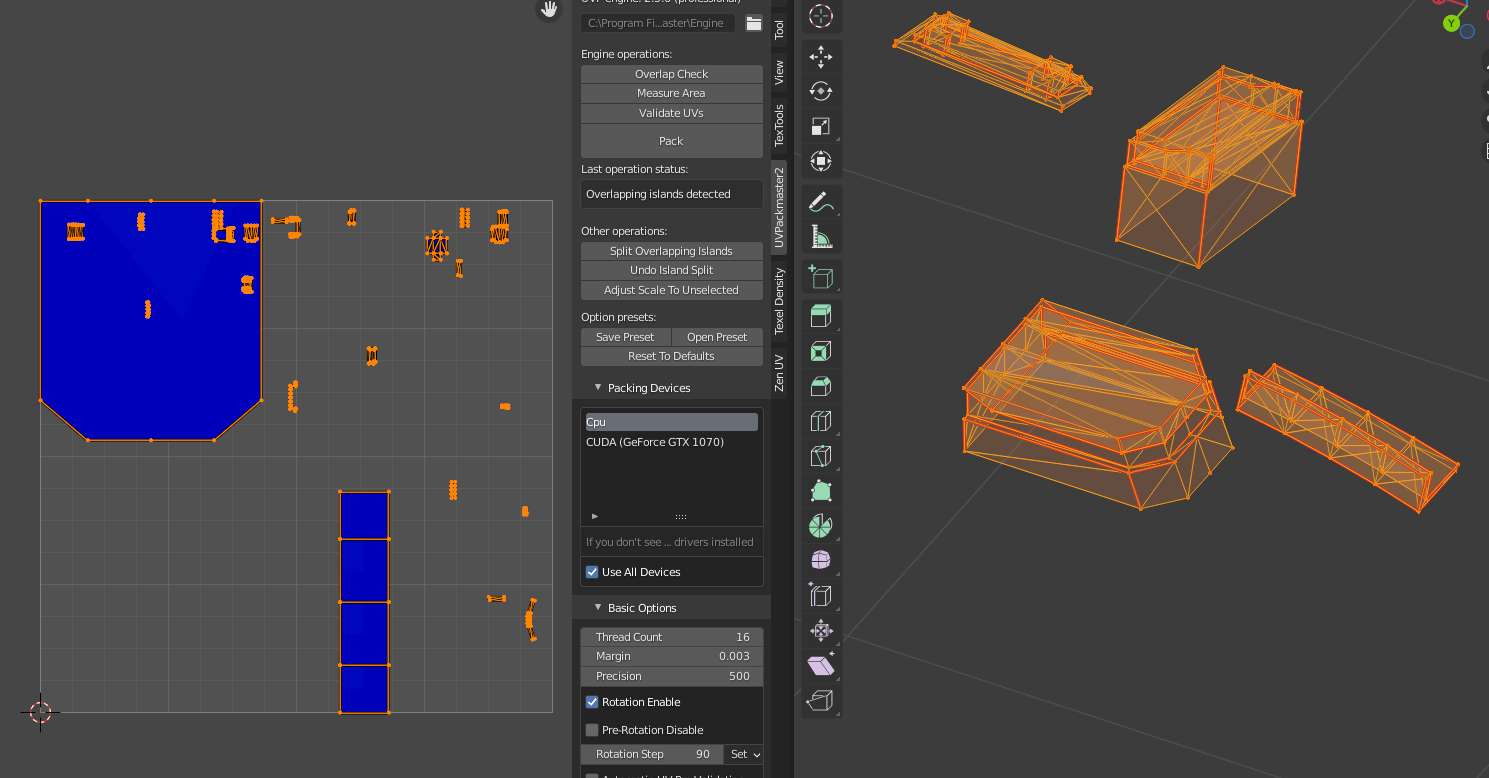Choose the Extrude Region tool
Screen dimensions: 1489x778
(820, 316)
